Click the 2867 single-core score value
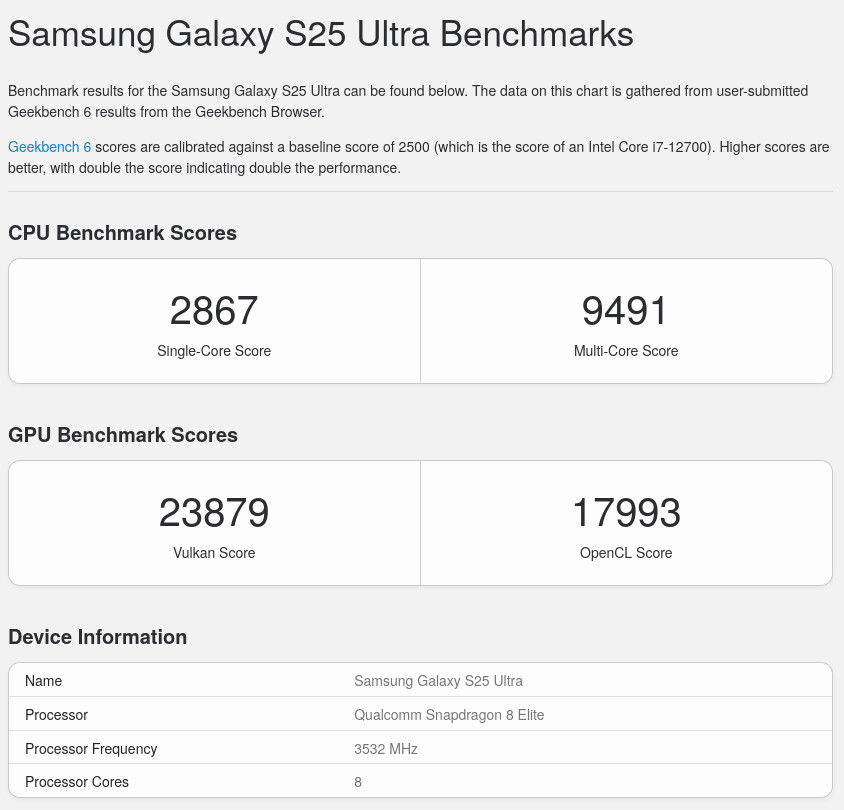 point(214,311)
